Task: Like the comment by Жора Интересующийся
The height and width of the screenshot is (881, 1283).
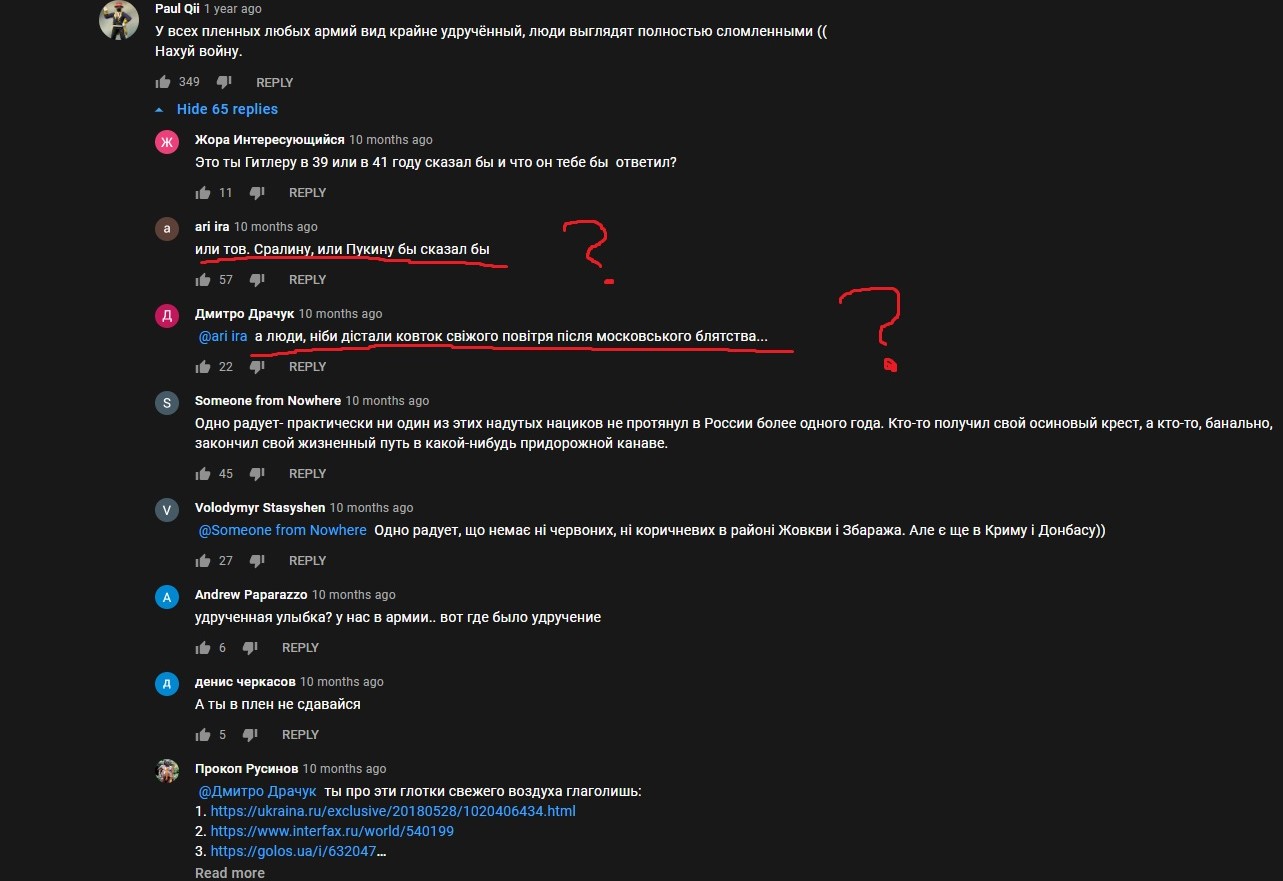Action: (203, 192)
